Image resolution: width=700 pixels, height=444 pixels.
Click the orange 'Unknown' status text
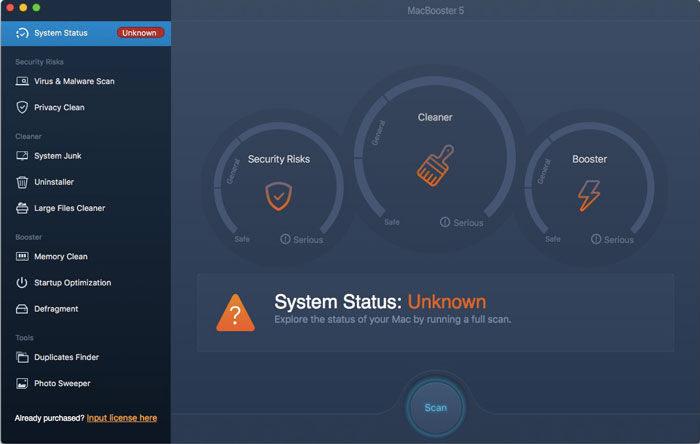click(446, 302)
